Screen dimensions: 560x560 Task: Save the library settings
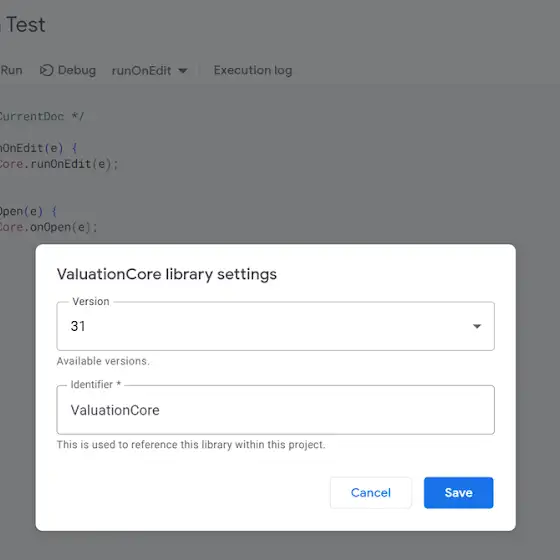[x=458, y=492]
